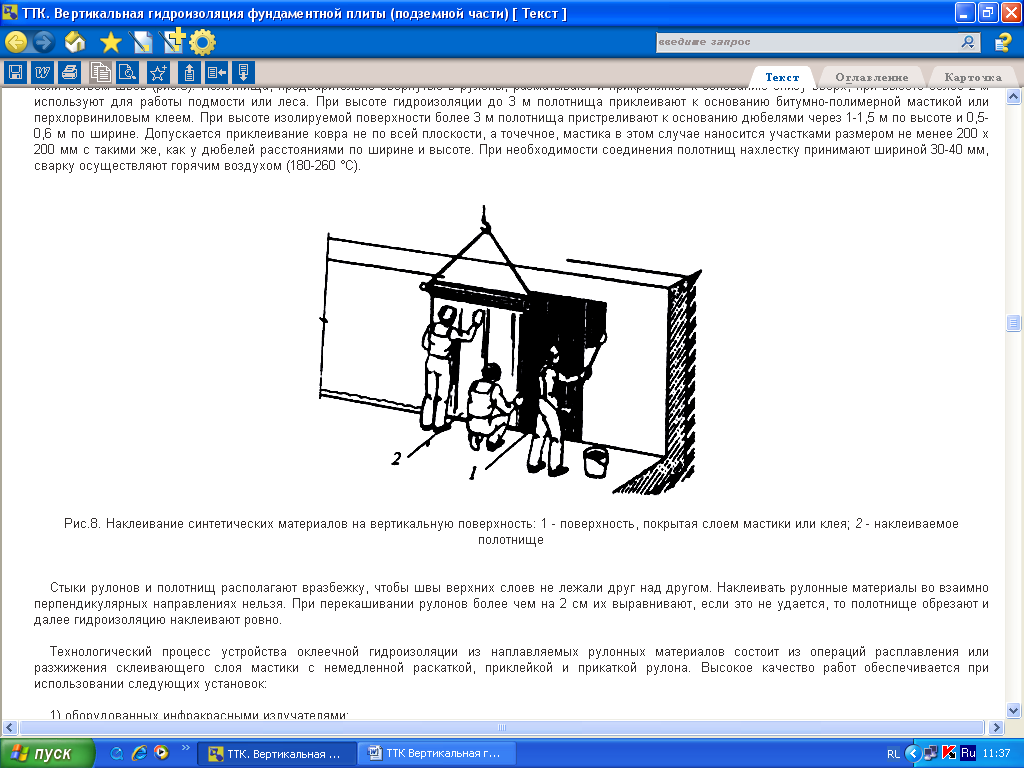1024x768 pixels.
Task: Click the figure 8 illustration of workers
Action: coord(510,351)
